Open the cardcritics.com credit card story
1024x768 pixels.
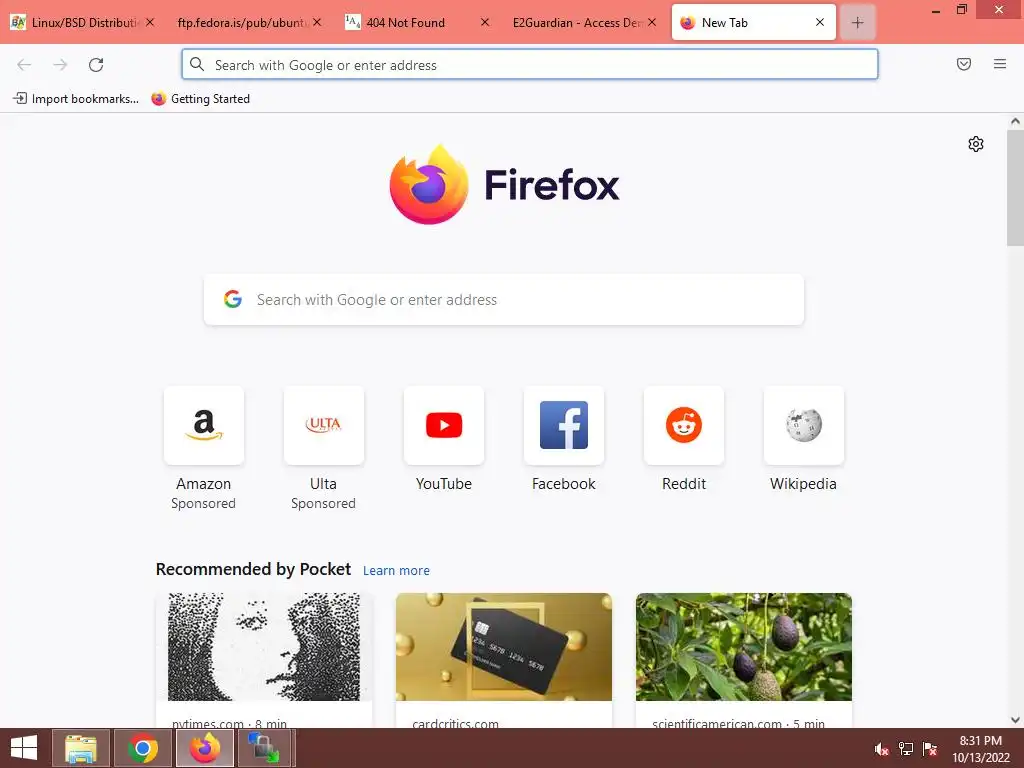(x=504, y=647)
